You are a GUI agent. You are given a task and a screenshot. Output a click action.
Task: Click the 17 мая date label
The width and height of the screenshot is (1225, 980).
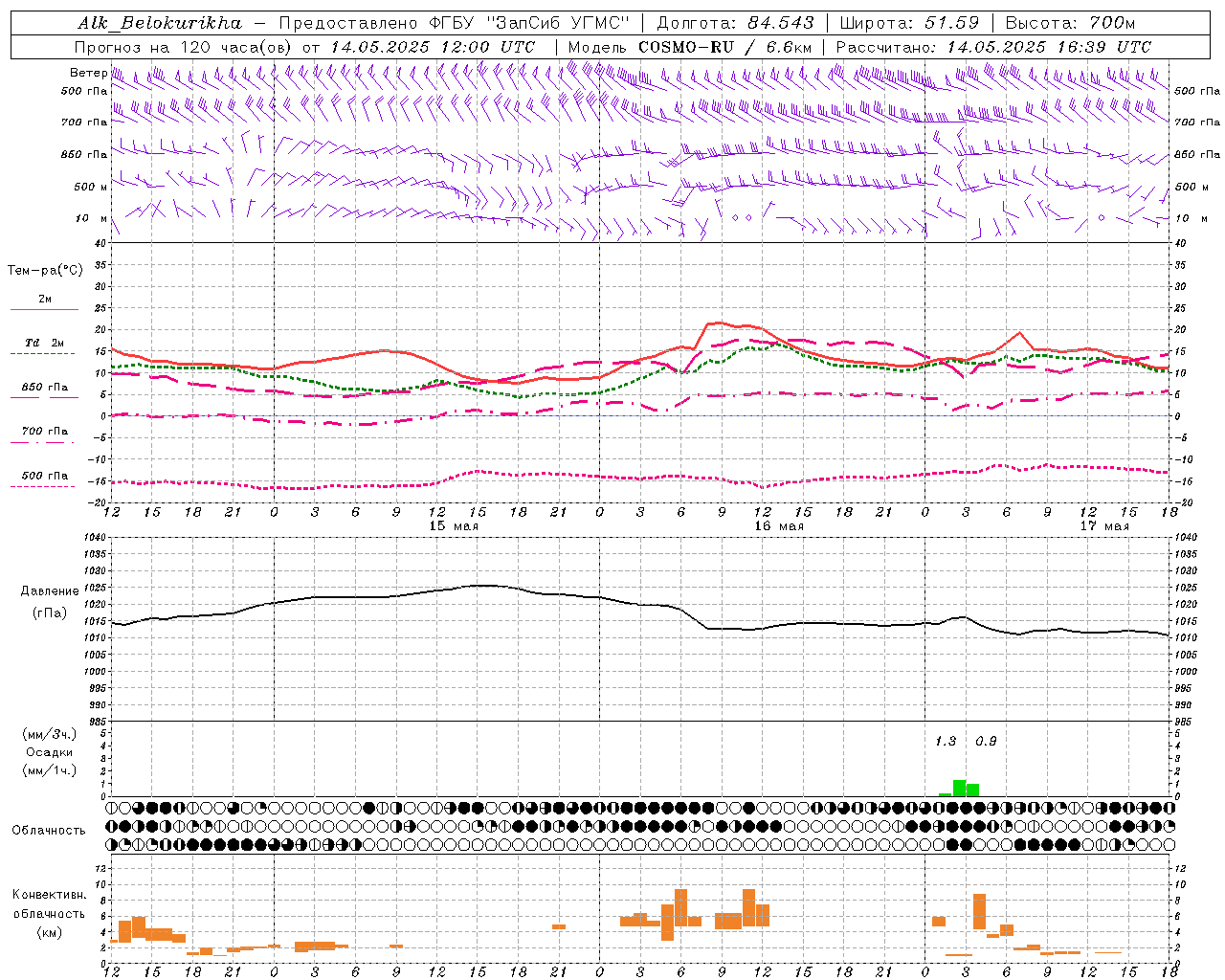[1104, 526]
